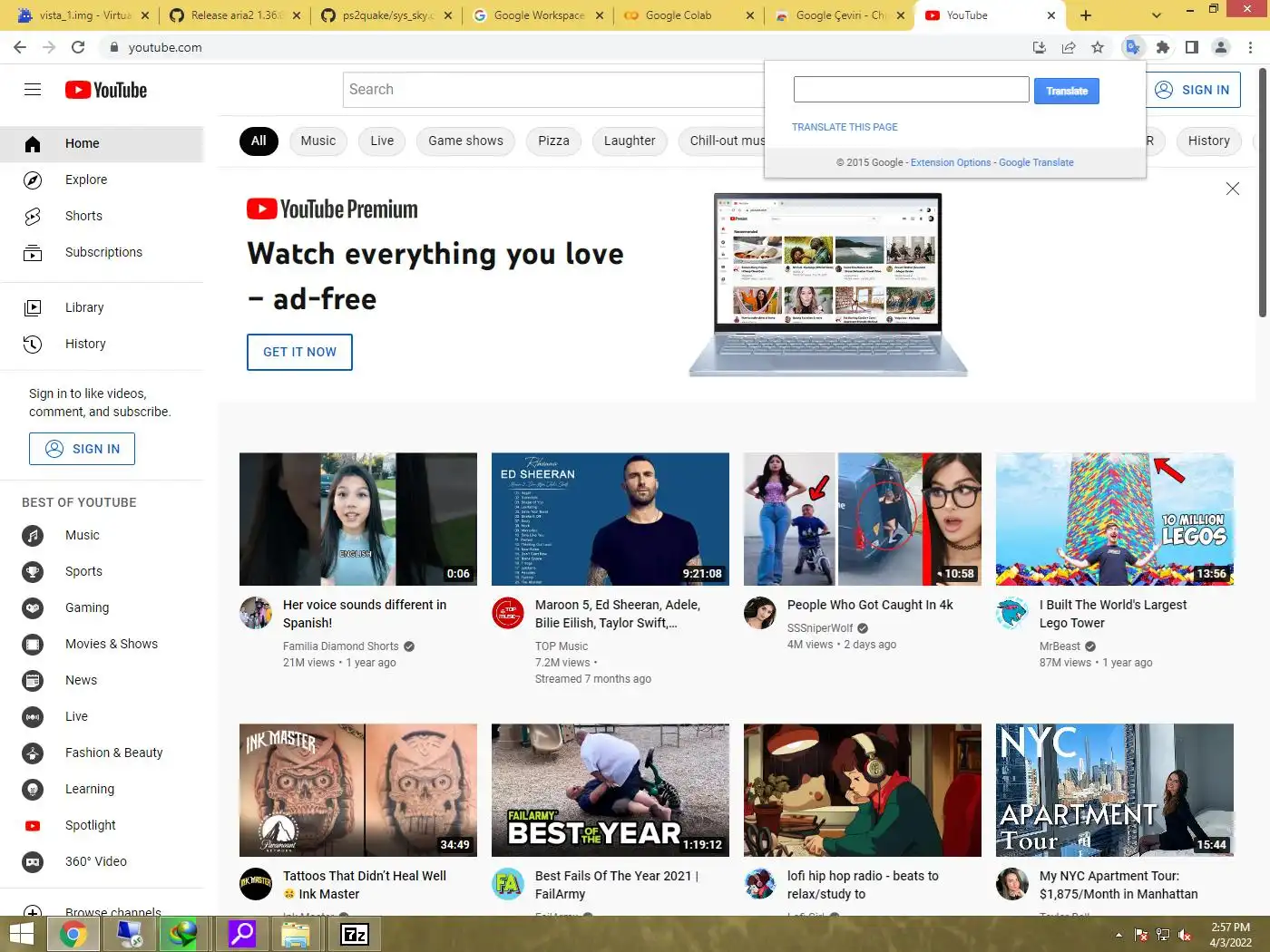Click the Translate button in popup

(1067, 91)
